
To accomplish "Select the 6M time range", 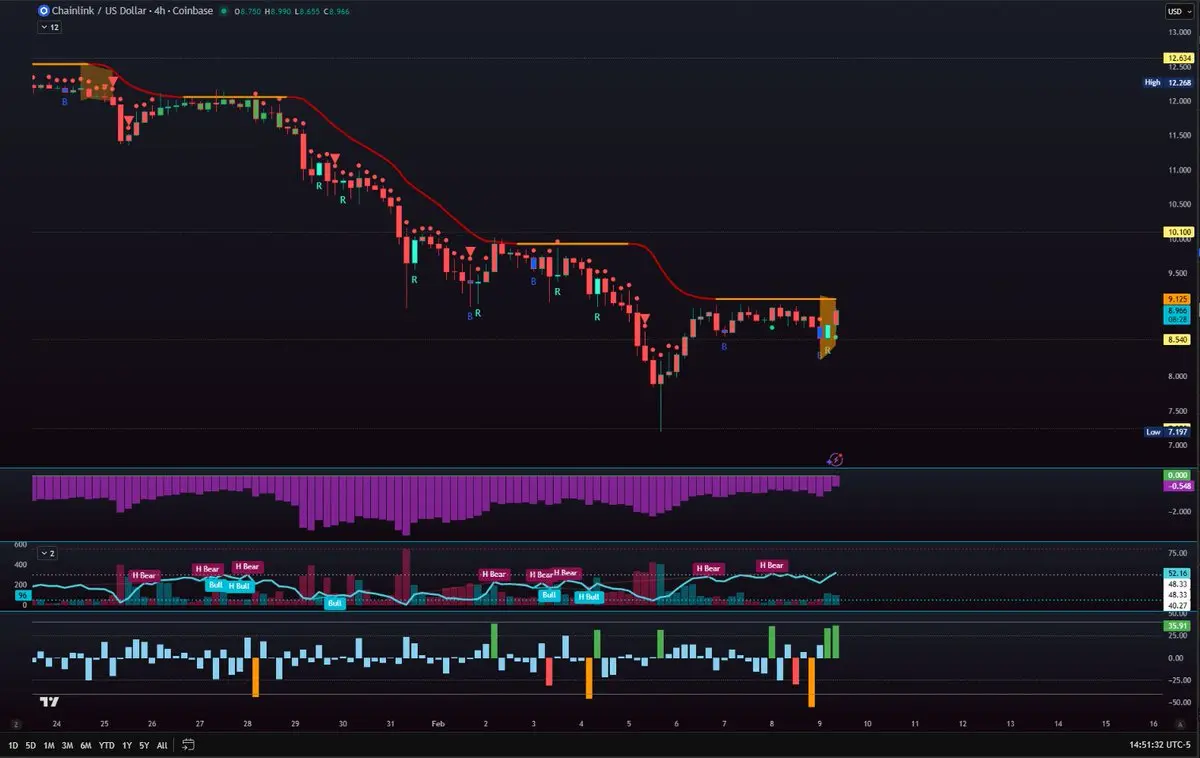I will click(86, 745).
